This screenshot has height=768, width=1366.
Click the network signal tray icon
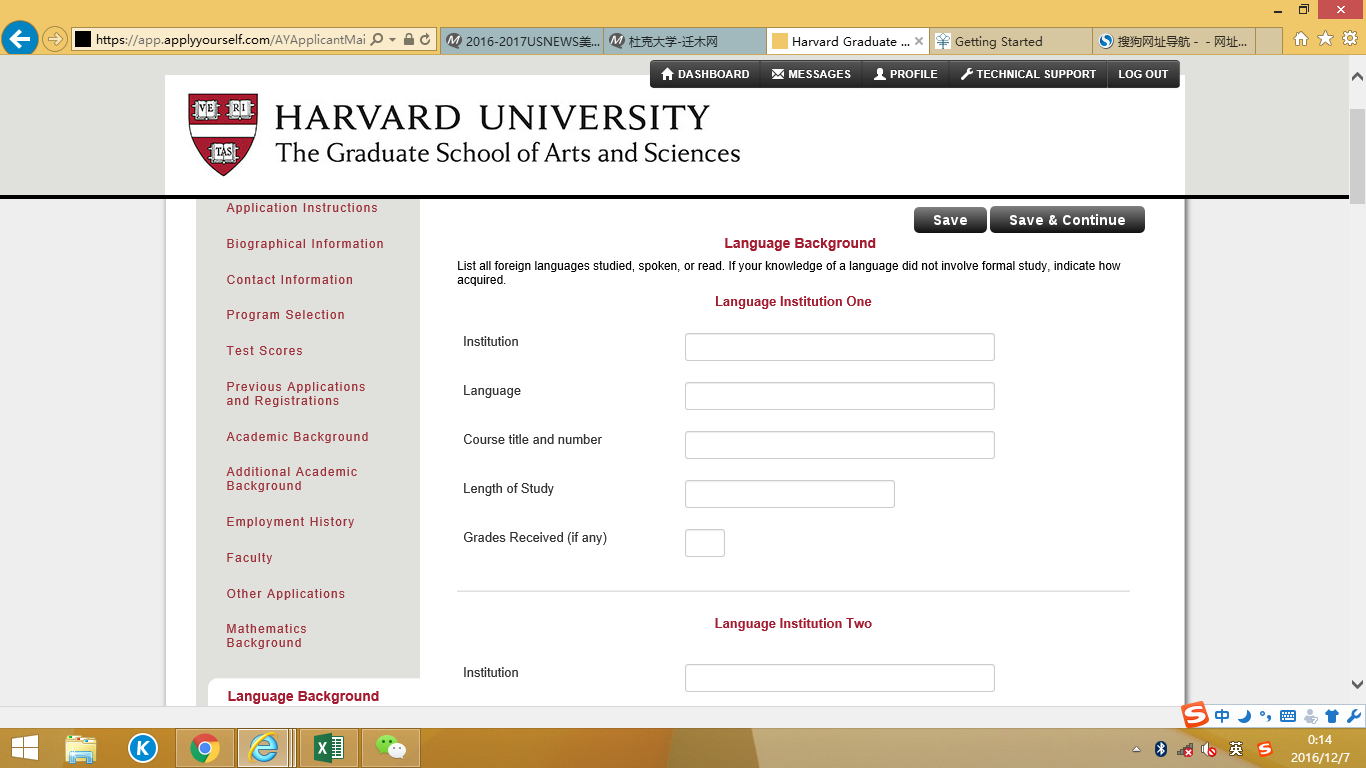(x=1185, y=748)
